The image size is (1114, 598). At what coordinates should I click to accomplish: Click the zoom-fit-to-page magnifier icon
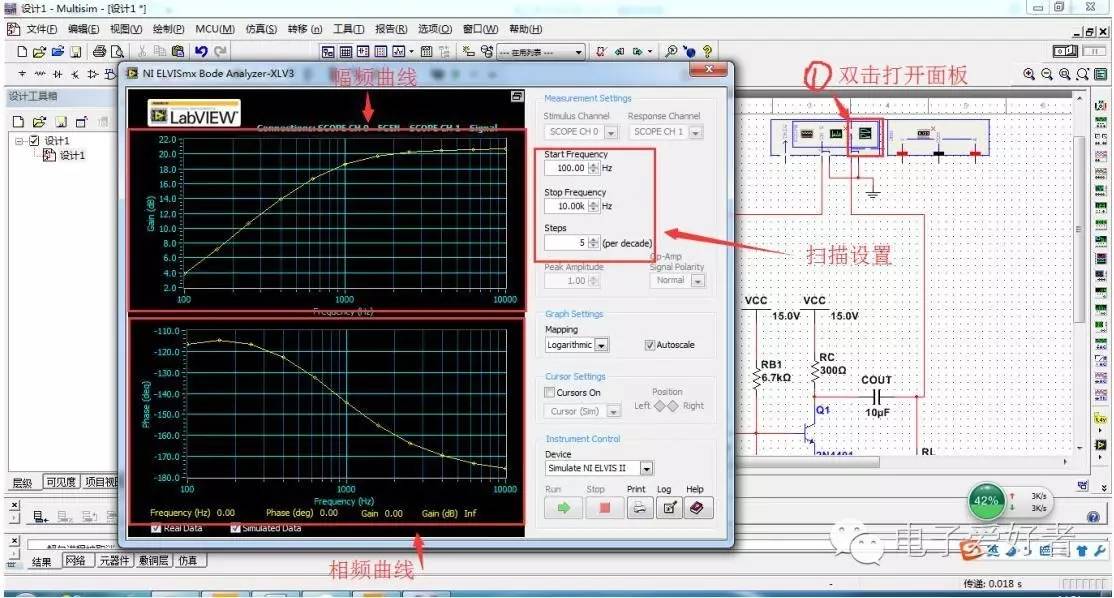[1082, 74]
